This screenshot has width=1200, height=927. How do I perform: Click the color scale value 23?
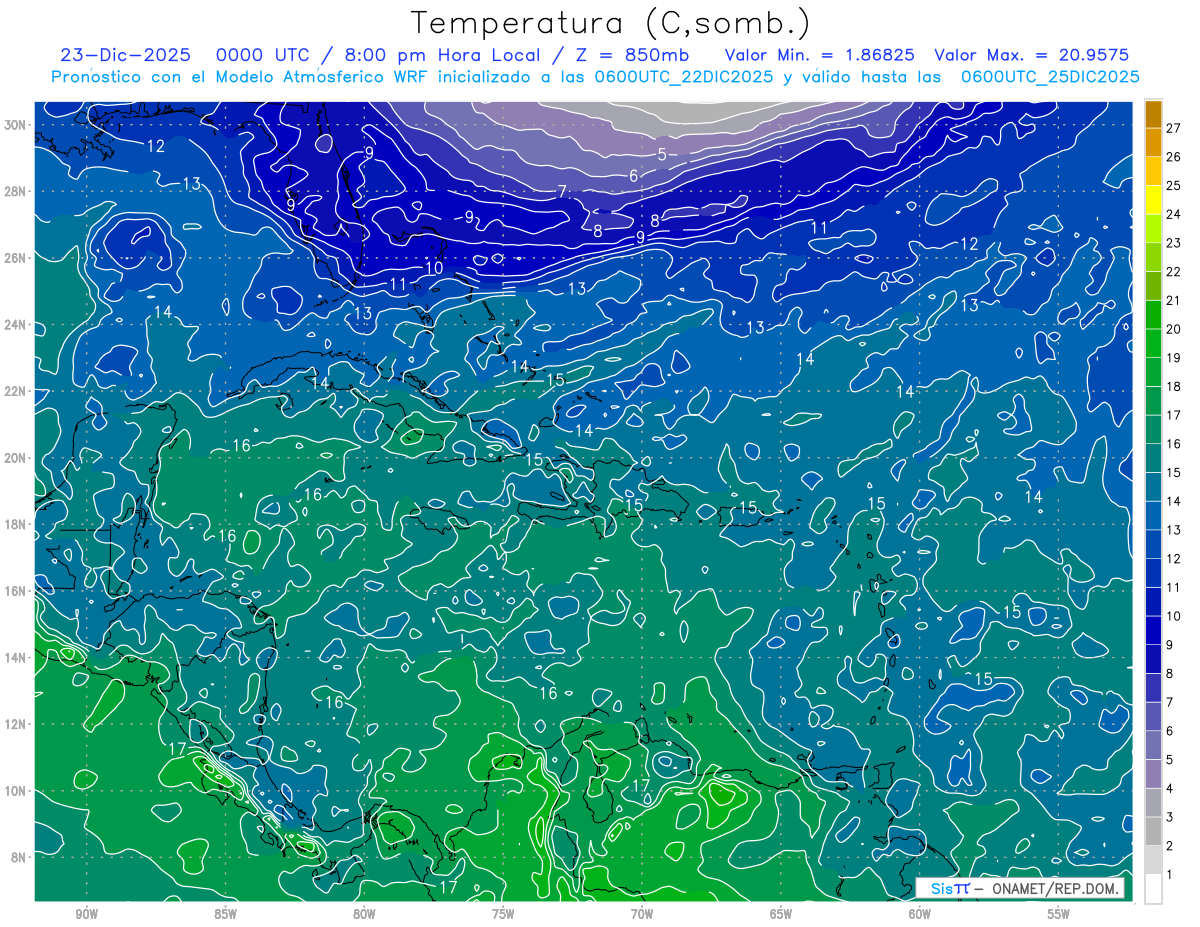pyautogui.click(x=1173, y=243)
